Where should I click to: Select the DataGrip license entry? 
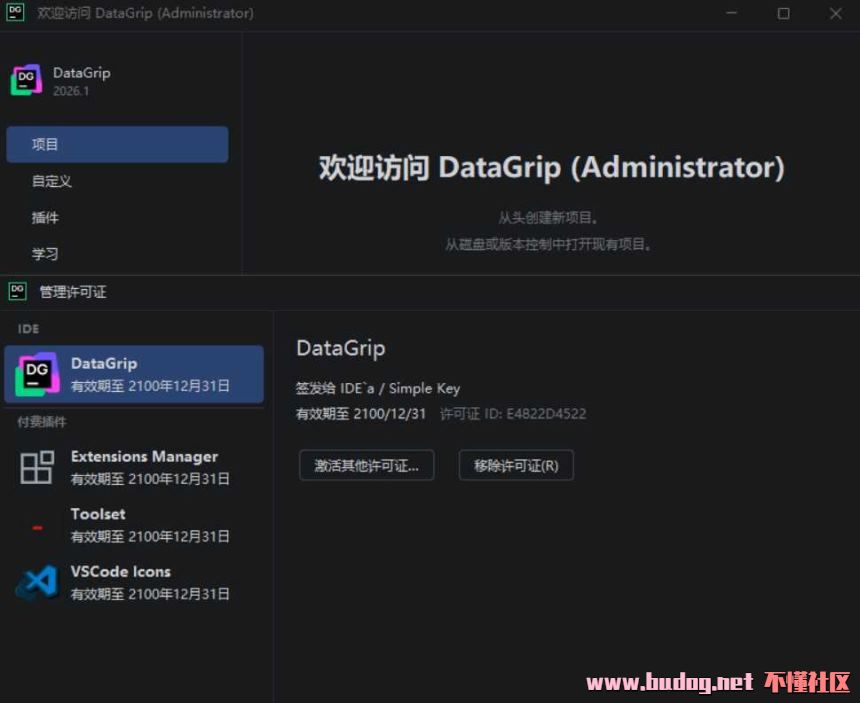[144, 374]
